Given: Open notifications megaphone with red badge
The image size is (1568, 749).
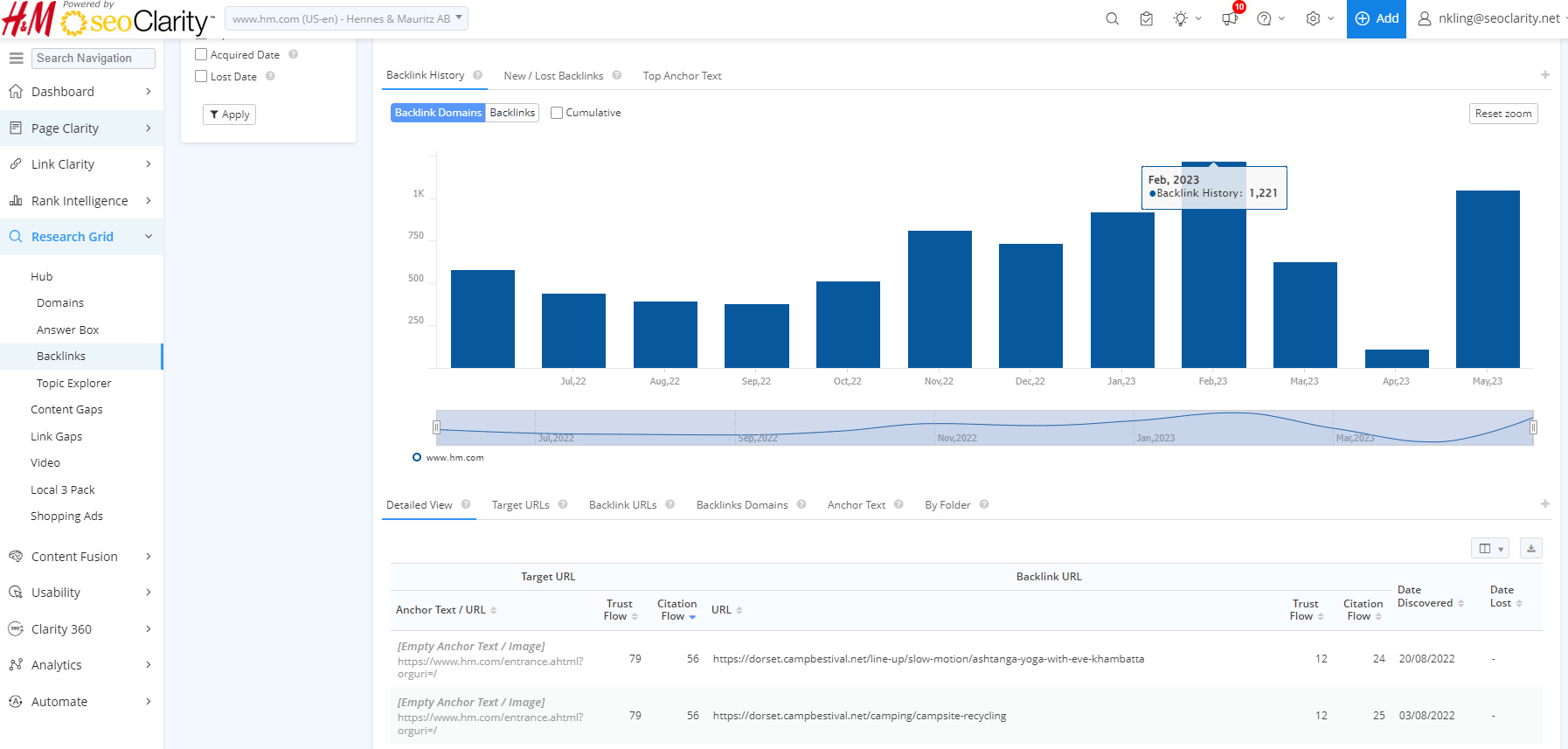Looking at the screenshot, I should [x=1230, y=18].
